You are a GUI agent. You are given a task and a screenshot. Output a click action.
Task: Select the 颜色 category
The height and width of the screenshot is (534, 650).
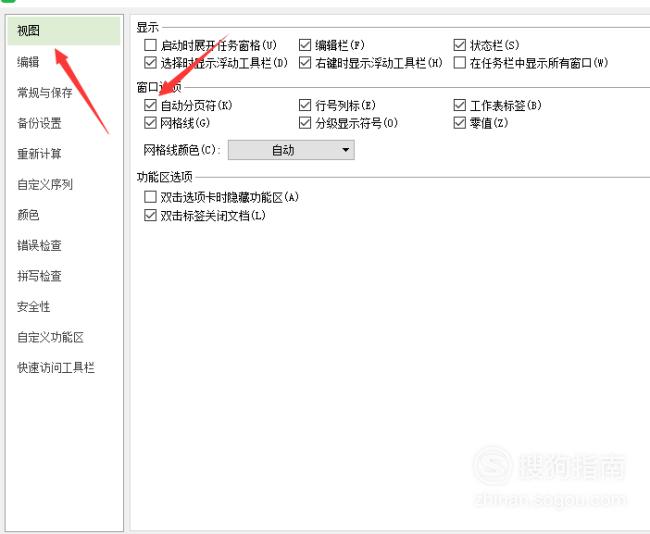(x=28, y=215)
